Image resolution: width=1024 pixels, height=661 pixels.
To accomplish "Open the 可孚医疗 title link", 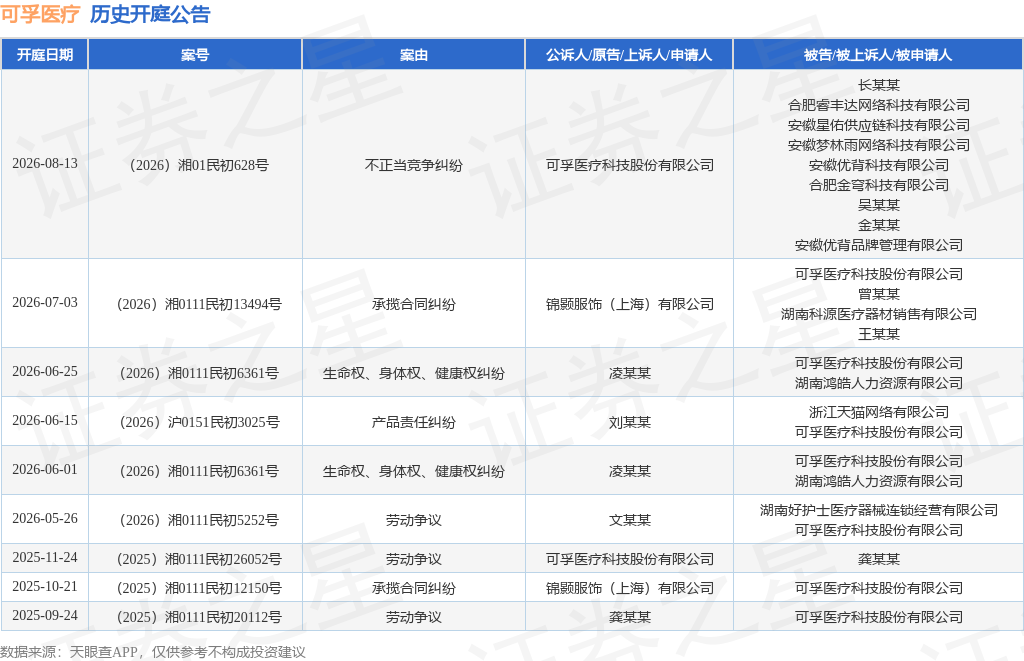I will point(40,14).
